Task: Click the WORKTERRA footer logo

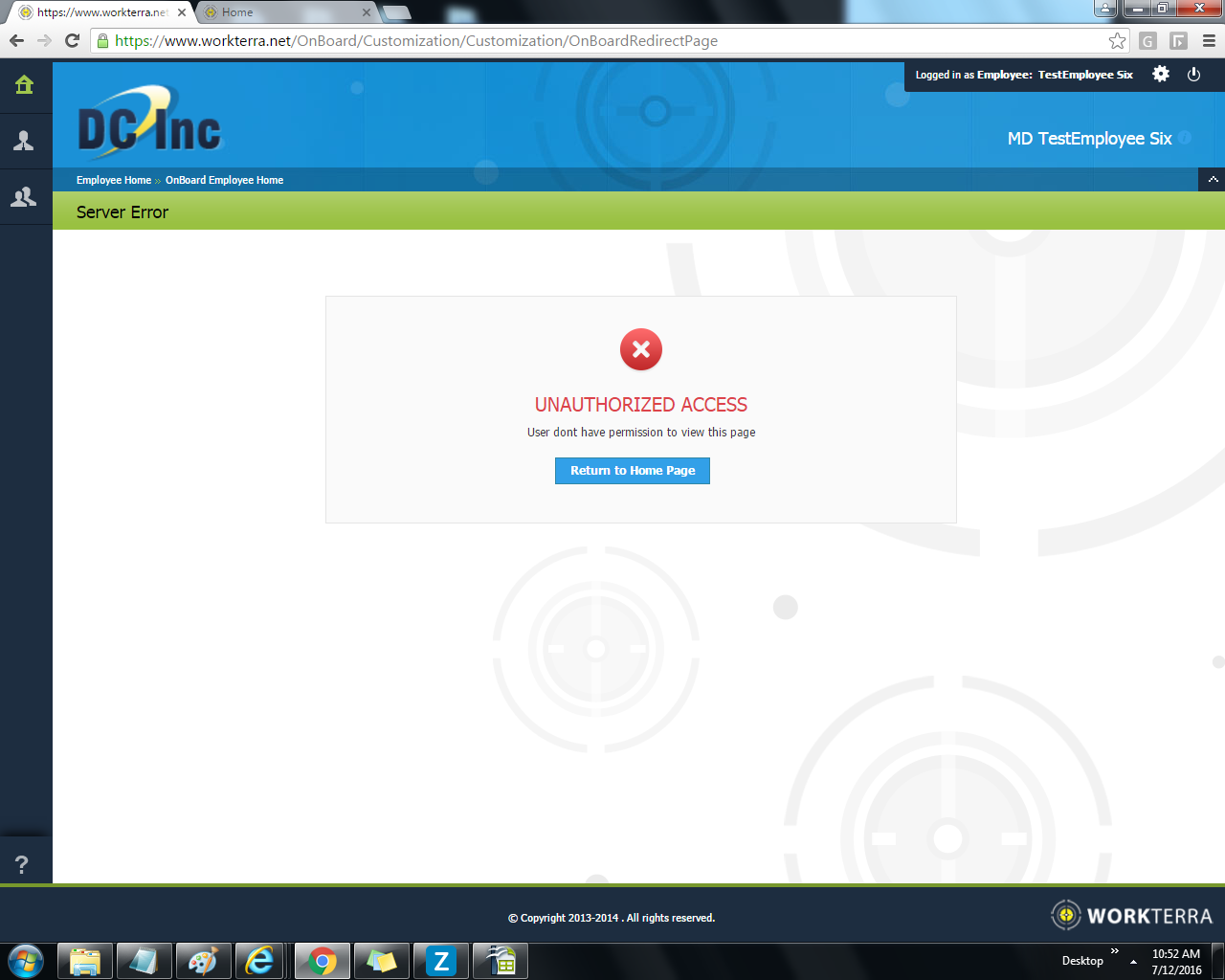Action: click(1131, 916)
